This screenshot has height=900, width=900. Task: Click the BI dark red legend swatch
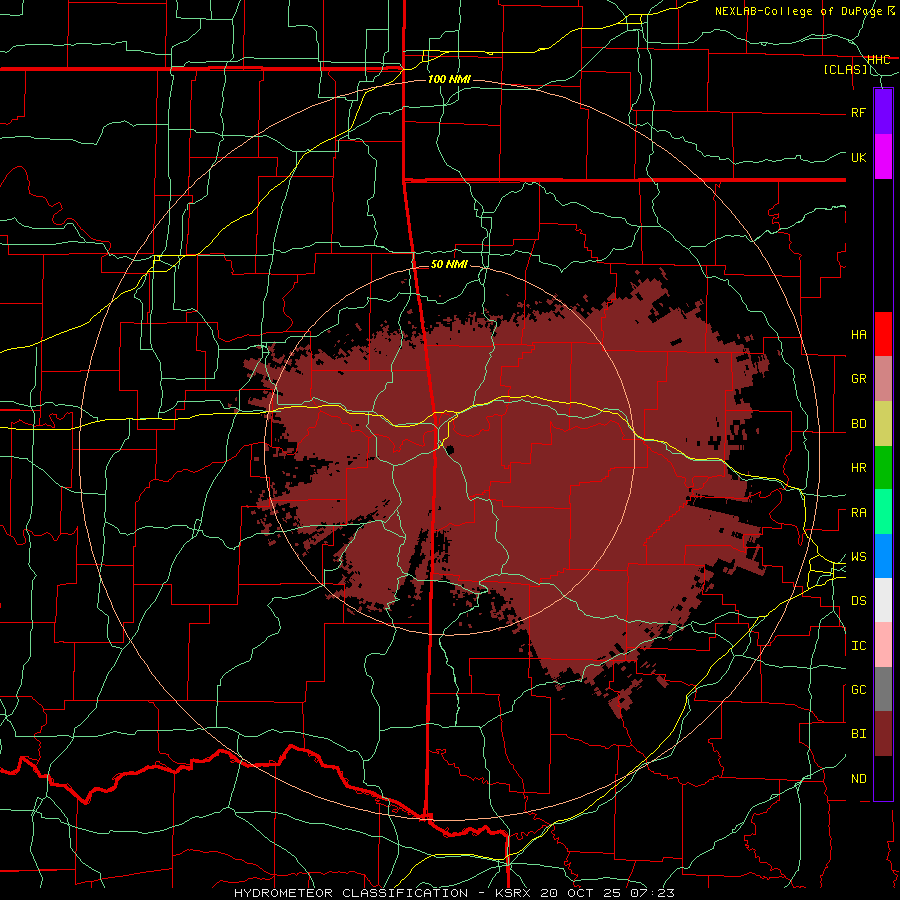point(883,734)
